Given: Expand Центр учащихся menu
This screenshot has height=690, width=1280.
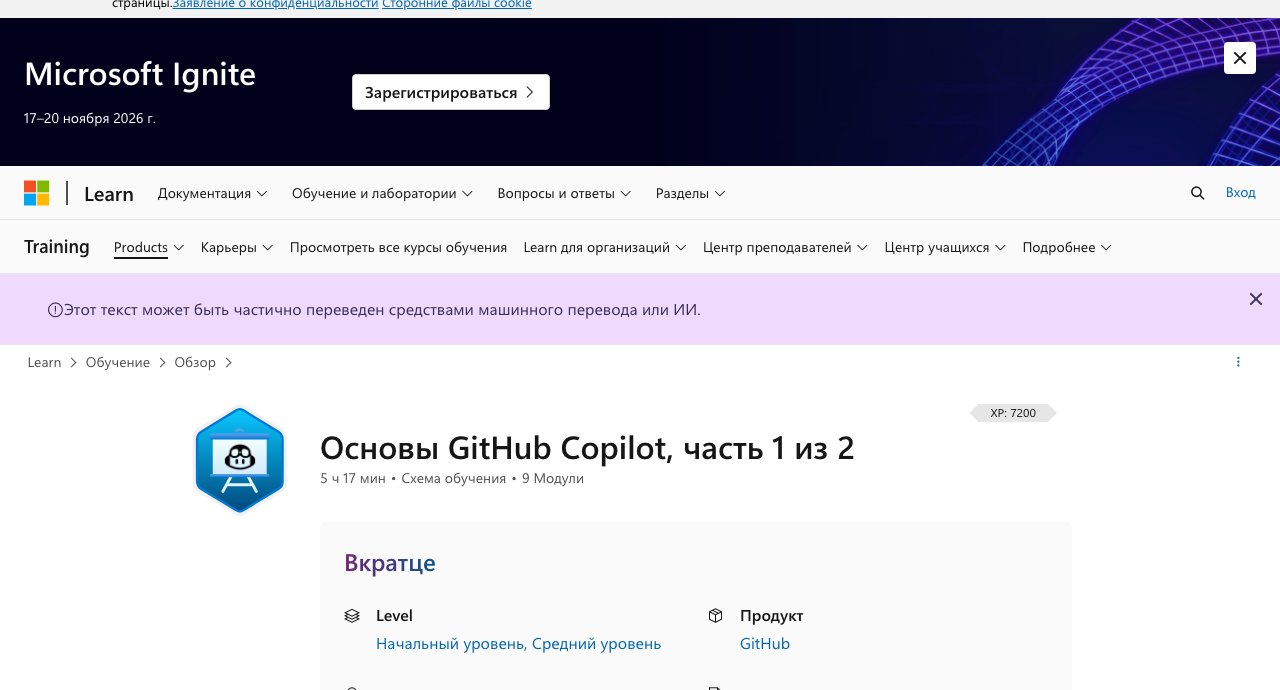Looking at the screenshot, I should 945,247.
